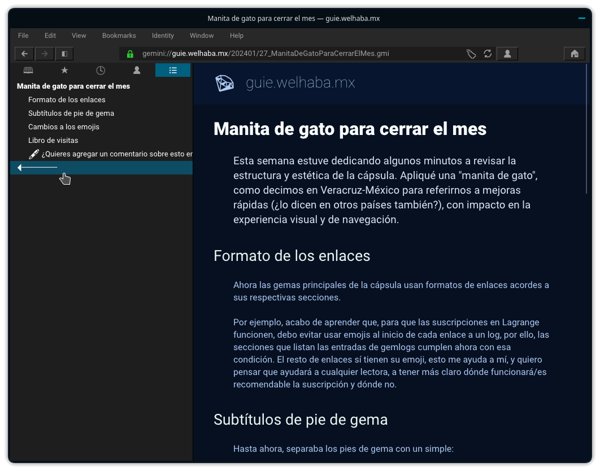The height and width of the screenshot is (471, 600).
Task: Open the identity button in the toolbar
Action: coord(509,54)
